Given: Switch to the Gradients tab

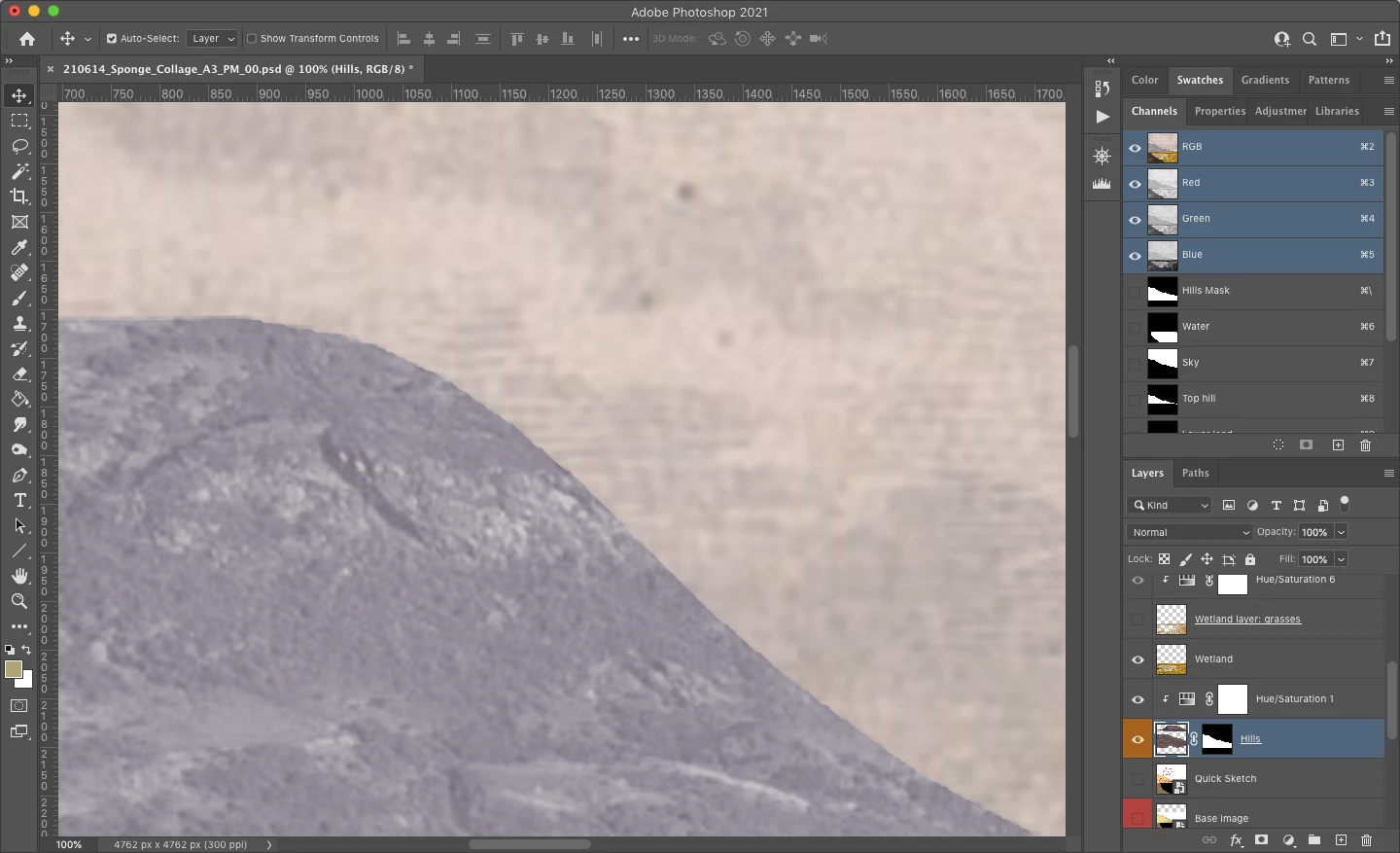Looking at the screenshot, I should coord(1265,80).
